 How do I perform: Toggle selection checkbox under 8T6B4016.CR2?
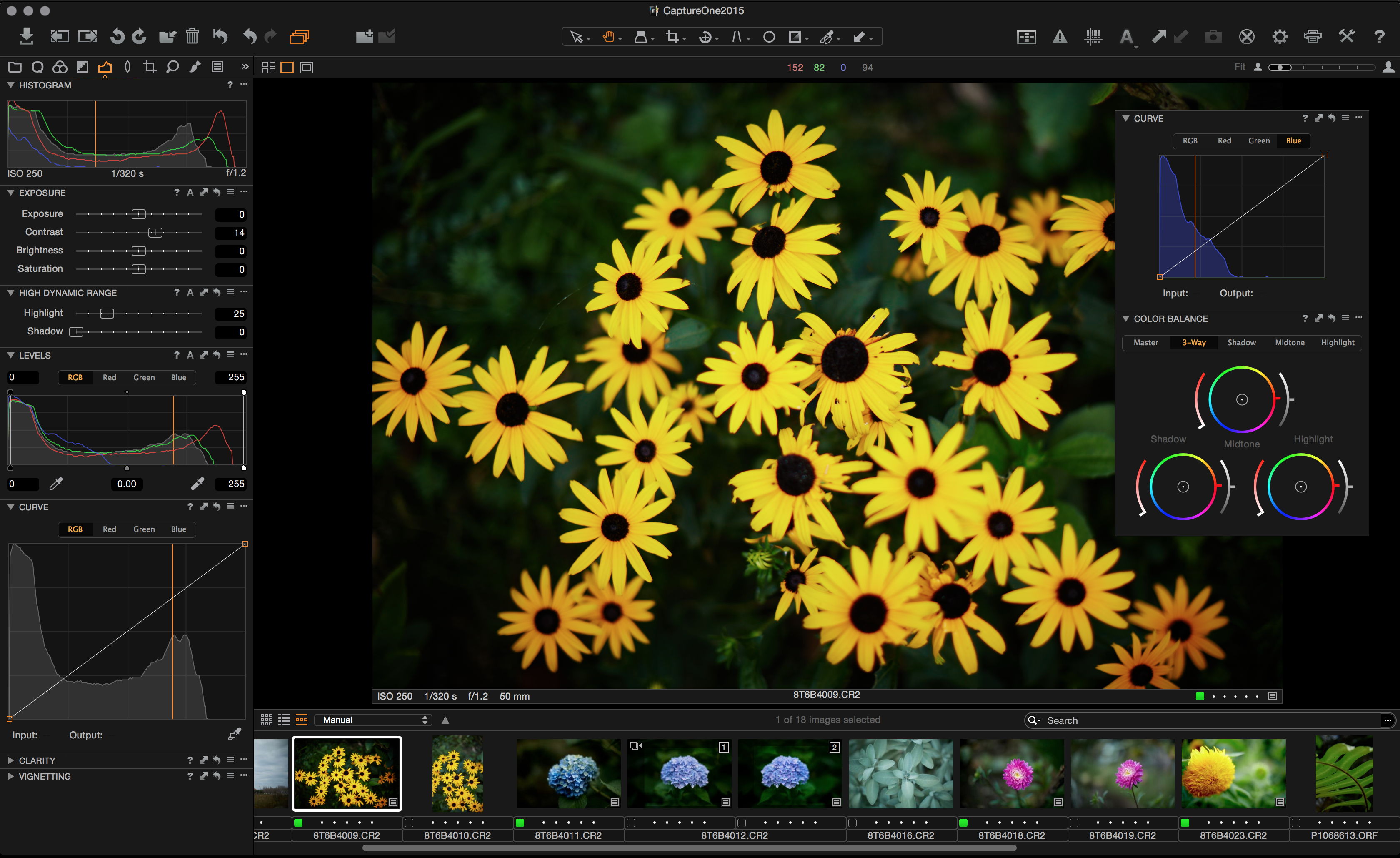click(x=852, y=823)
